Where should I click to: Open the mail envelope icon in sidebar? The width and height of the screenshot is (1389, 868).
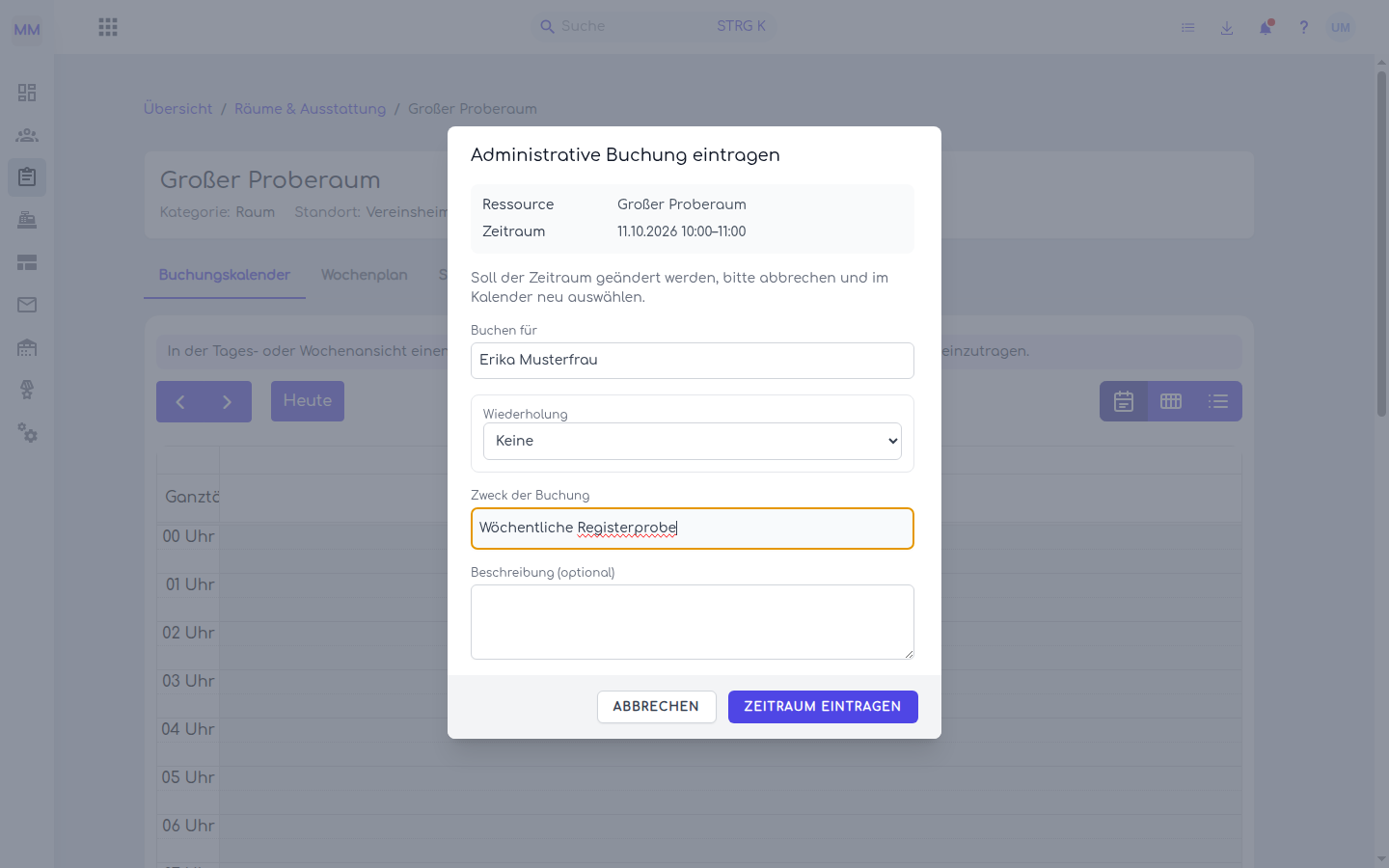pos(27,305)
